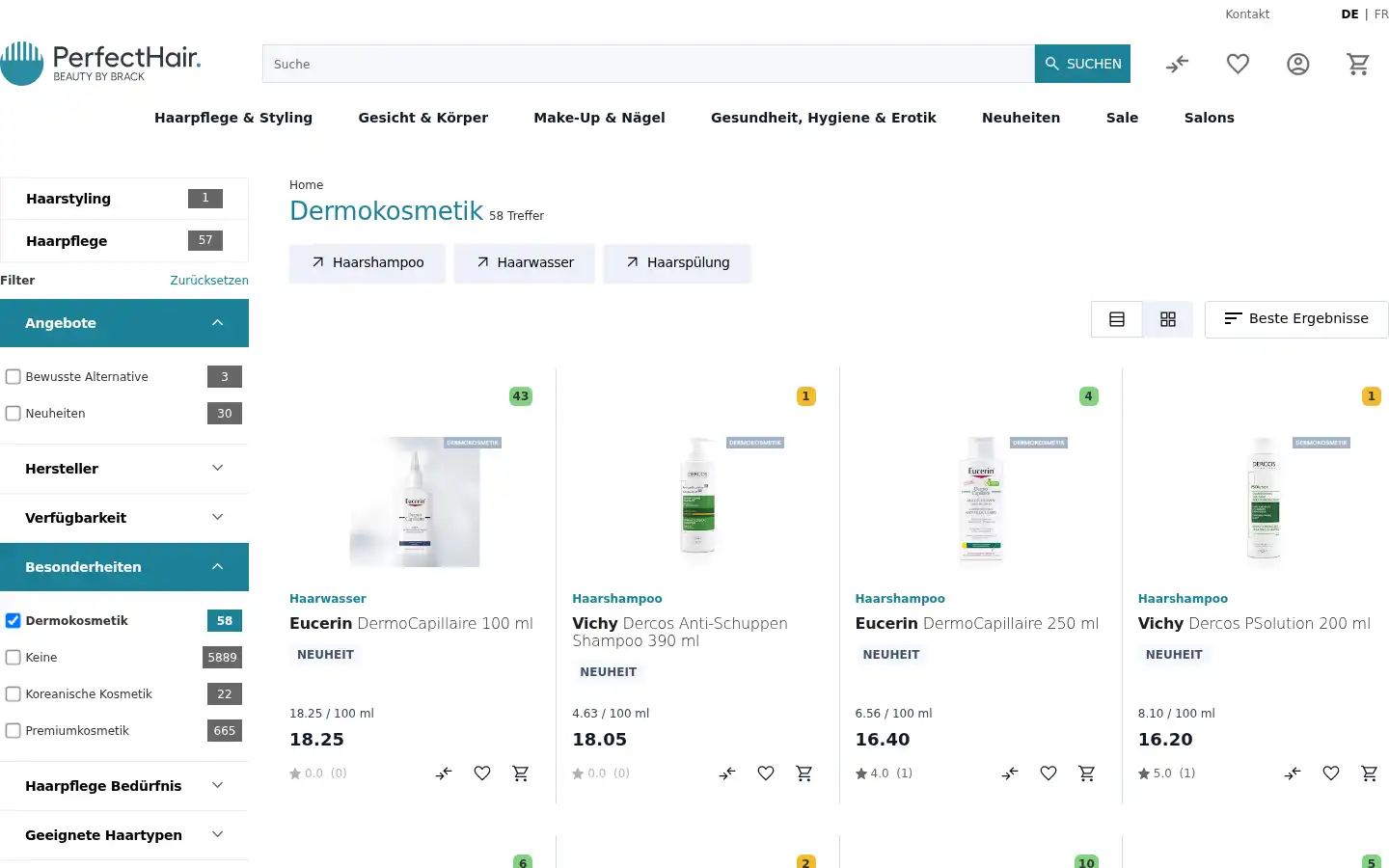Select the Haarstyling category
Image resolution: width=1389 pixels, height=868 pixels.
pos(124,199)
